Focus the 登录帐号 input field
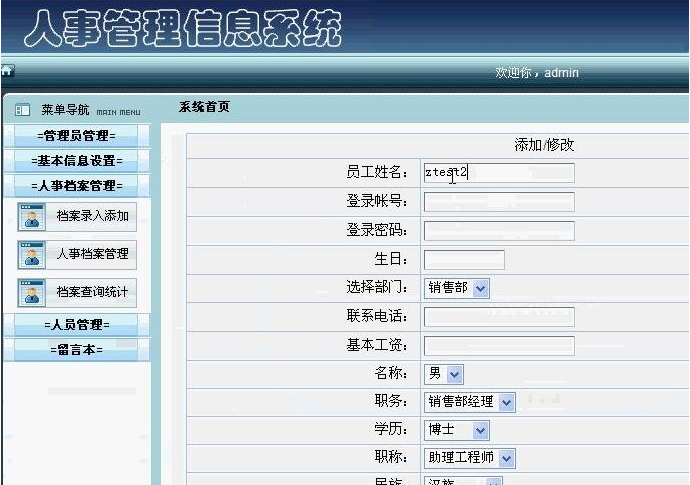 (499, 202)
